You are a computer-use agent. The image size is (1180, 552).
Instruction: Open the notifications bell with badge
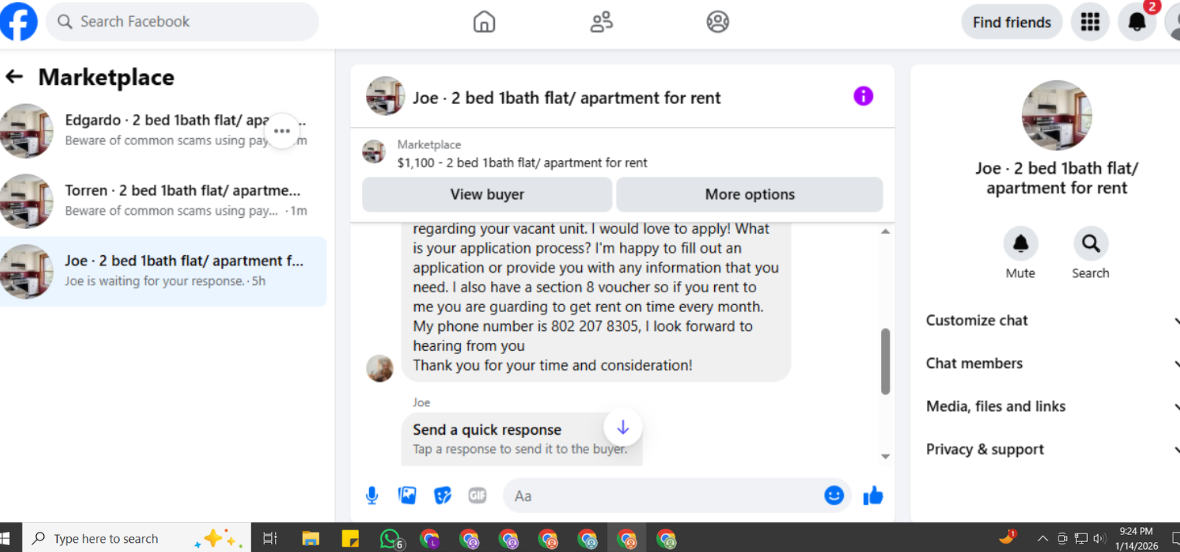tap(1136, 22)
